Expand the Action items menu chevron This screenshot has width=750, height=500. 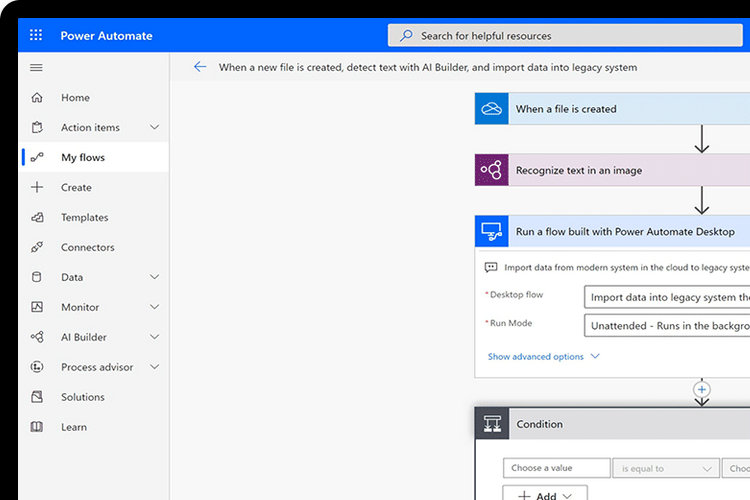(x=154, y=127)
